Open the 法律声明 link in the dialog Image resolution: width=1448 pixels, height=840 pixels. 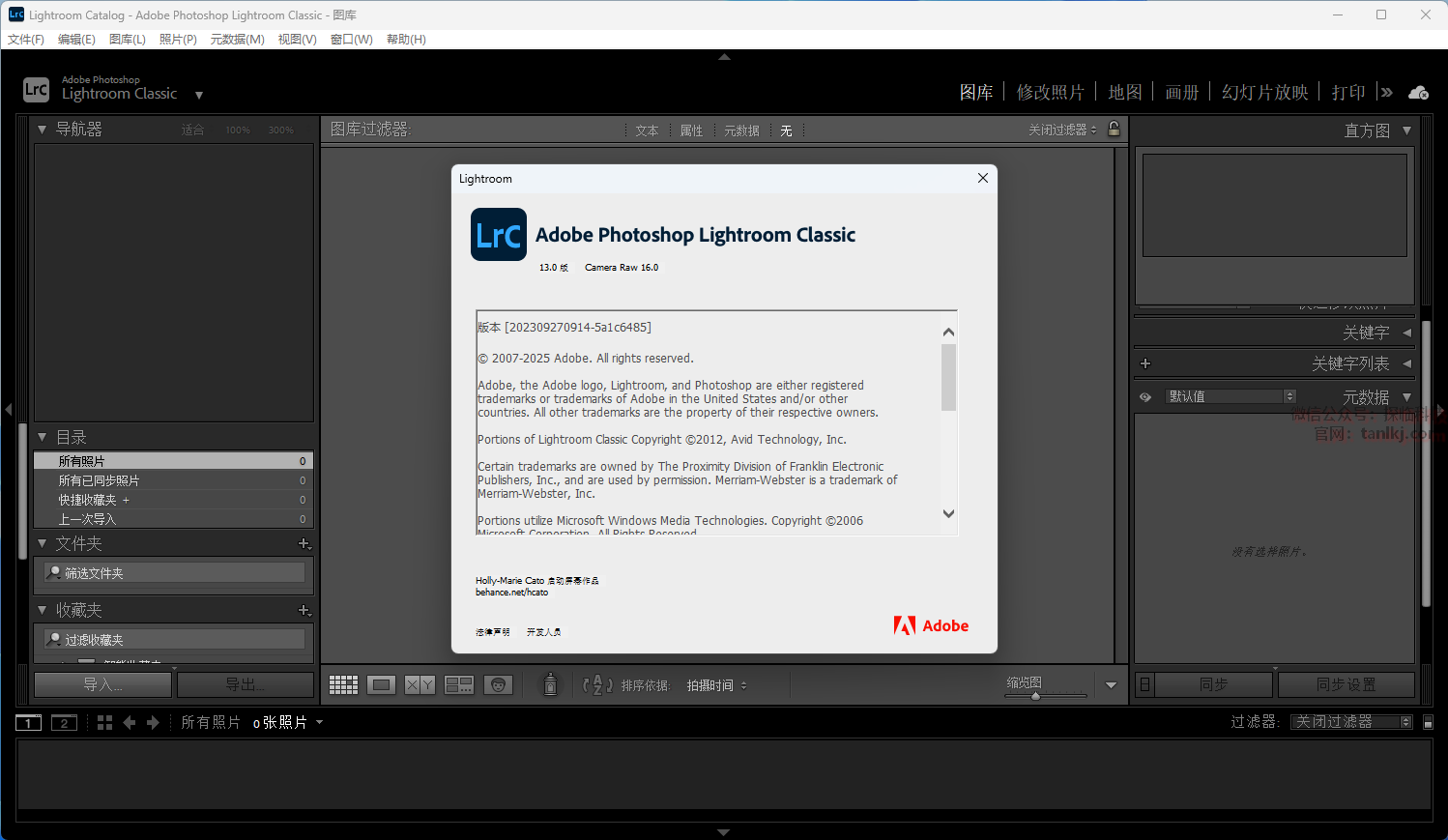click(x=493, y=632)
